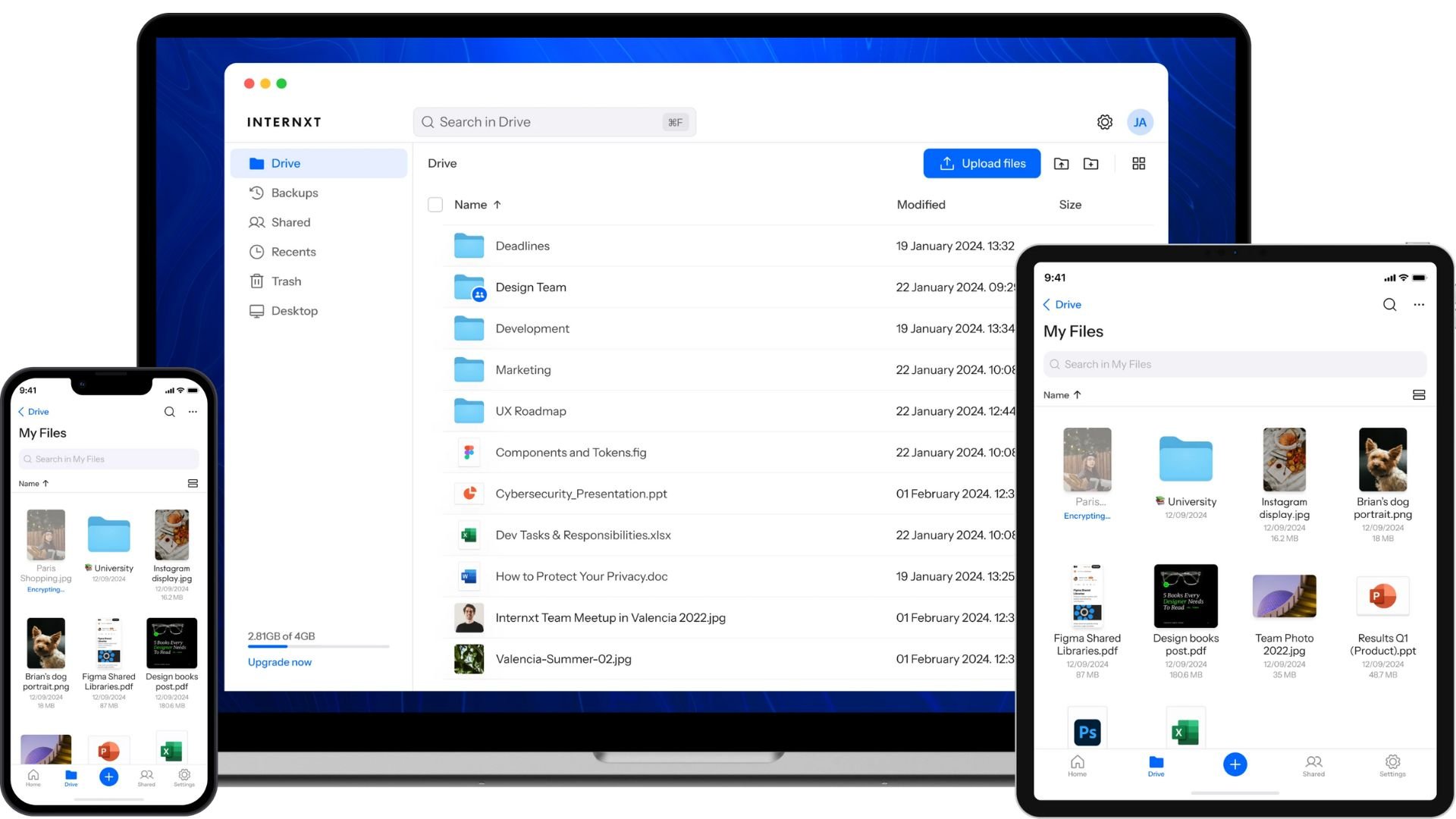The height and width of the screenshot is (819, 1456).
Task: Open the Design Team folder
Action: click(x=530, y=287)
